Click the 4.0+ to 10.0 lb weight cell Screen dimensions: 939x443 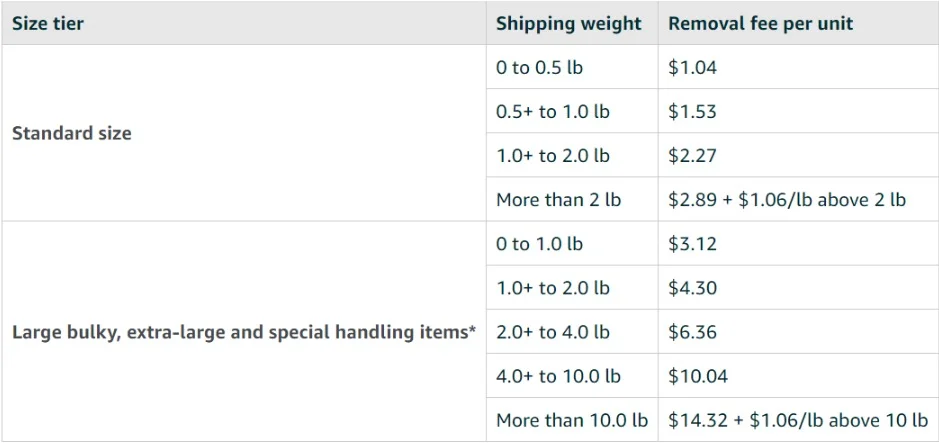pos(558,376)
